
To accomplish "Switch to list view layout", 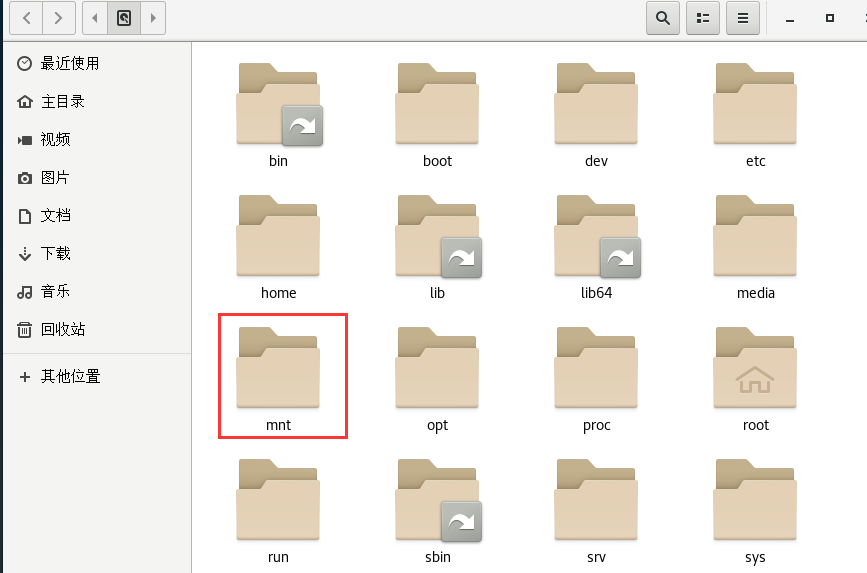I will pyautogui.click(x=702, y=17).
